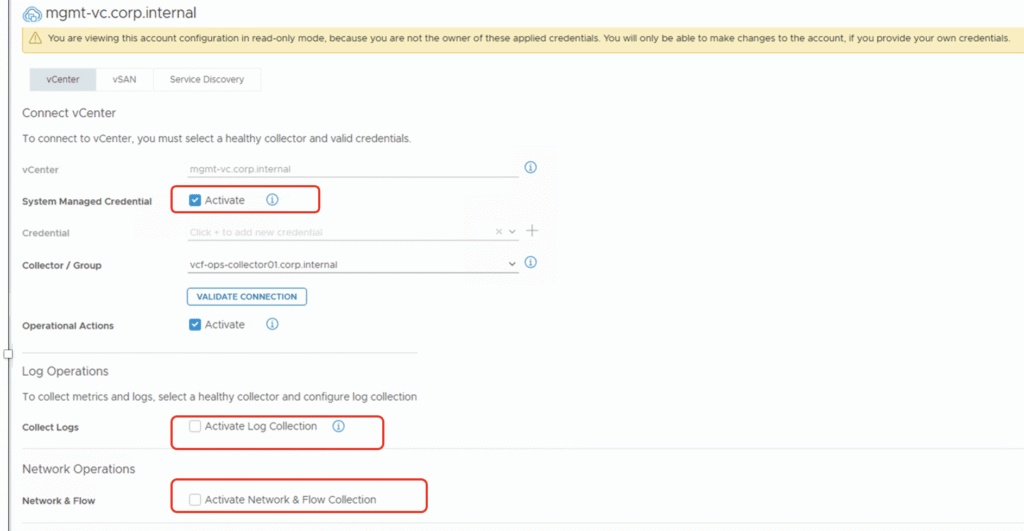Enable Activate Network & Flow Collection
This screenshot has width=1024, height=531.
click(195, 499)
